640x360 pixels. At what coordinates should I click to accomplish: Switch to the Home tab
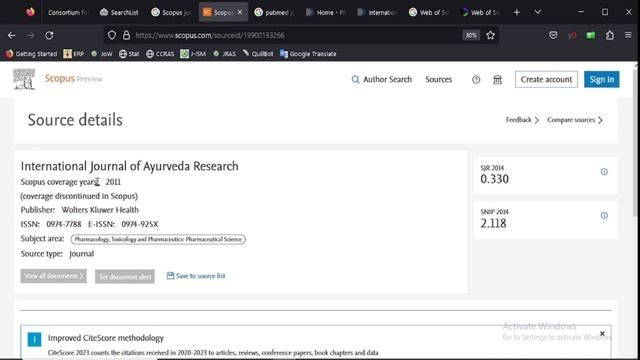click(325, 12)
